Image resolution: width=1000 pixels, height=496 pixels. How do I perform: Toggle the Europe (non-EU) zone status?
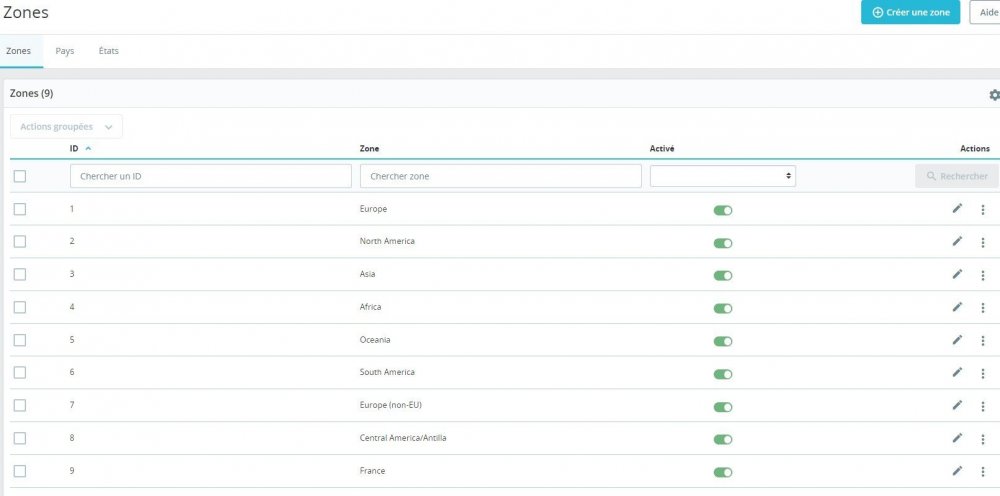(x=722, y=407)
